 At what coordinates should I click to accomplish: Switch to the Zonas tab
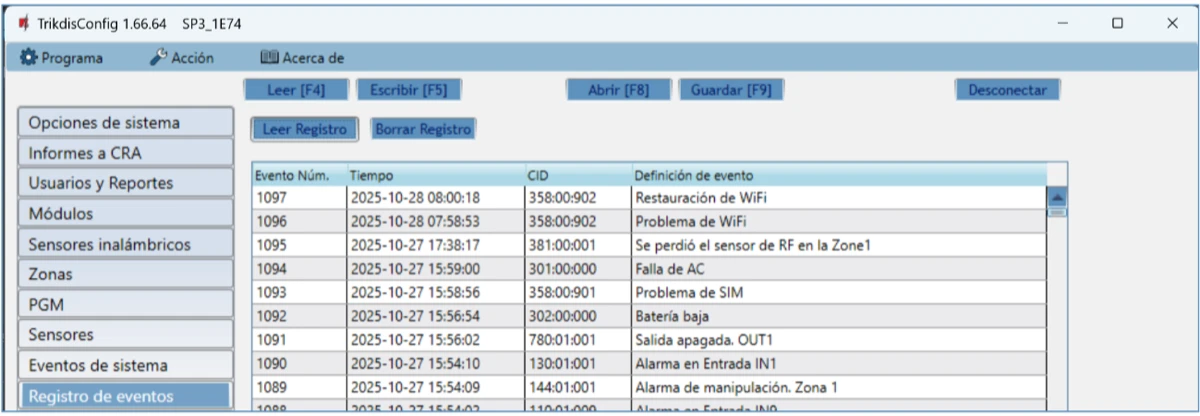125,274
